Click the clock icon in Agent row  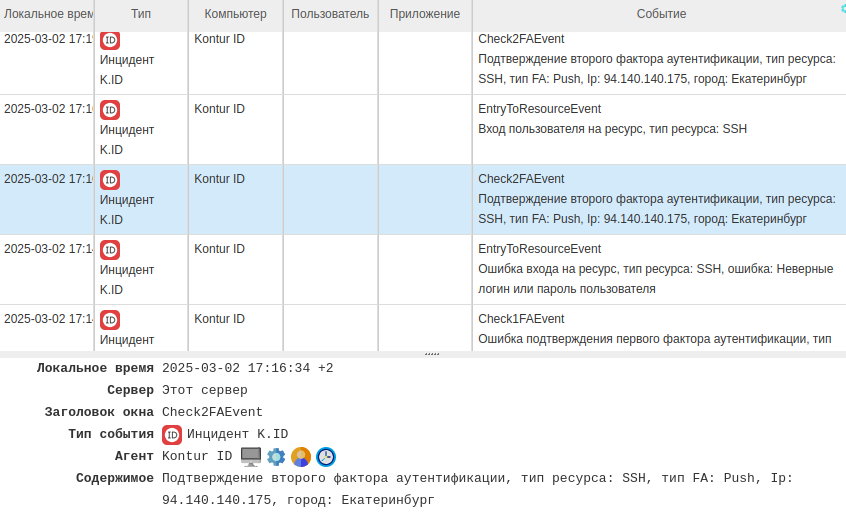[x=326, y=457]
